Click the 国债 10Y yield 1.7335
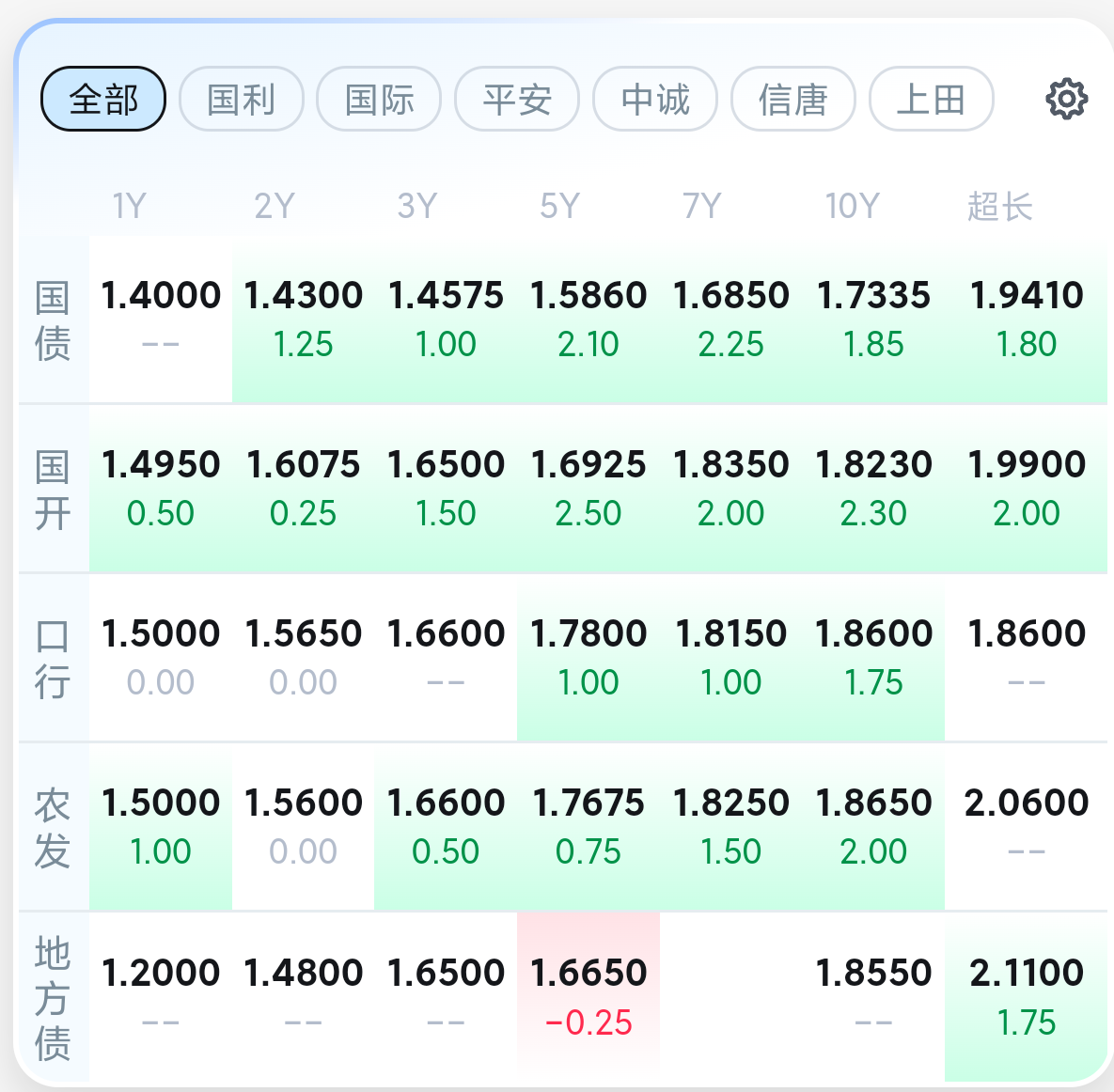The image size is (1114, 1092). click(x=873, y=295)
